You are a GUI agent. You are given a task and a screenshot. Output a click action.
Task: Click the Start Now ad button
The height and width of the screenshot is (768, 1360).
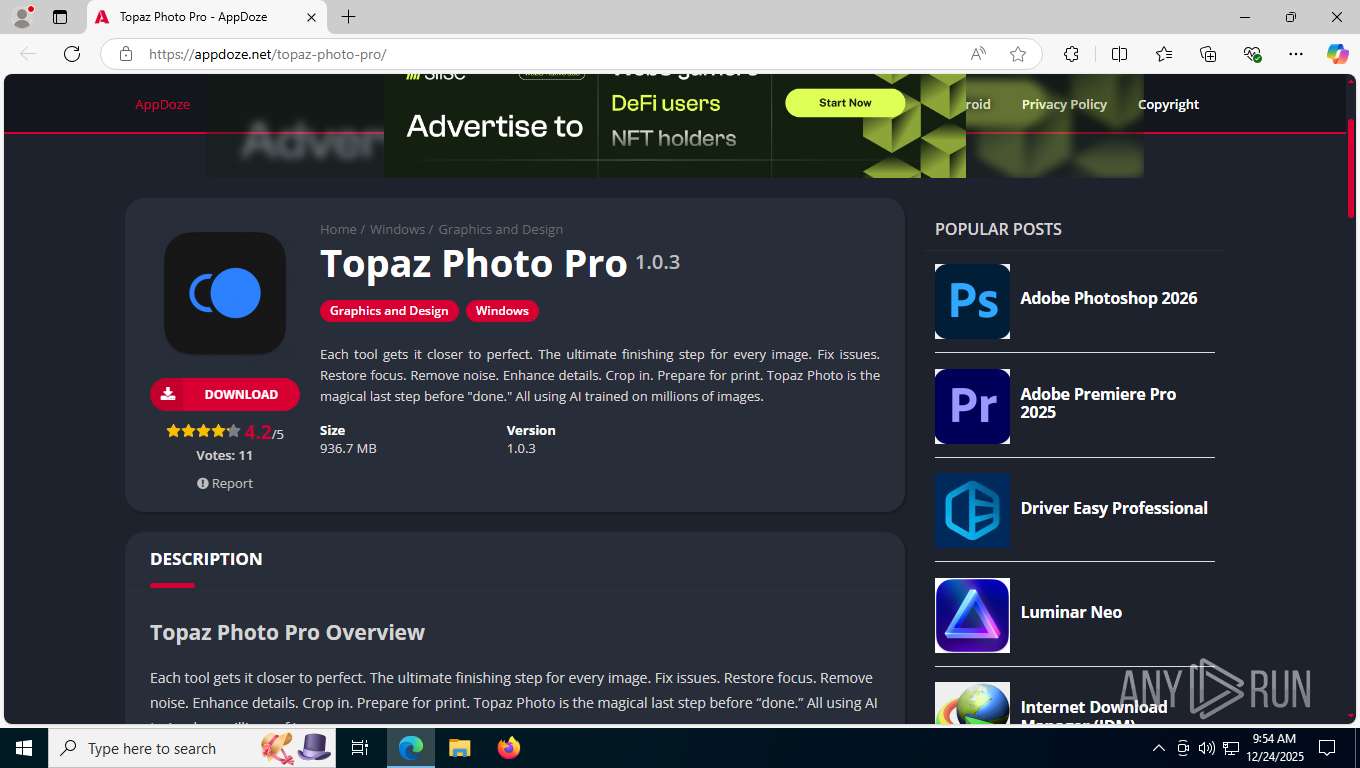tap(845, 103)
